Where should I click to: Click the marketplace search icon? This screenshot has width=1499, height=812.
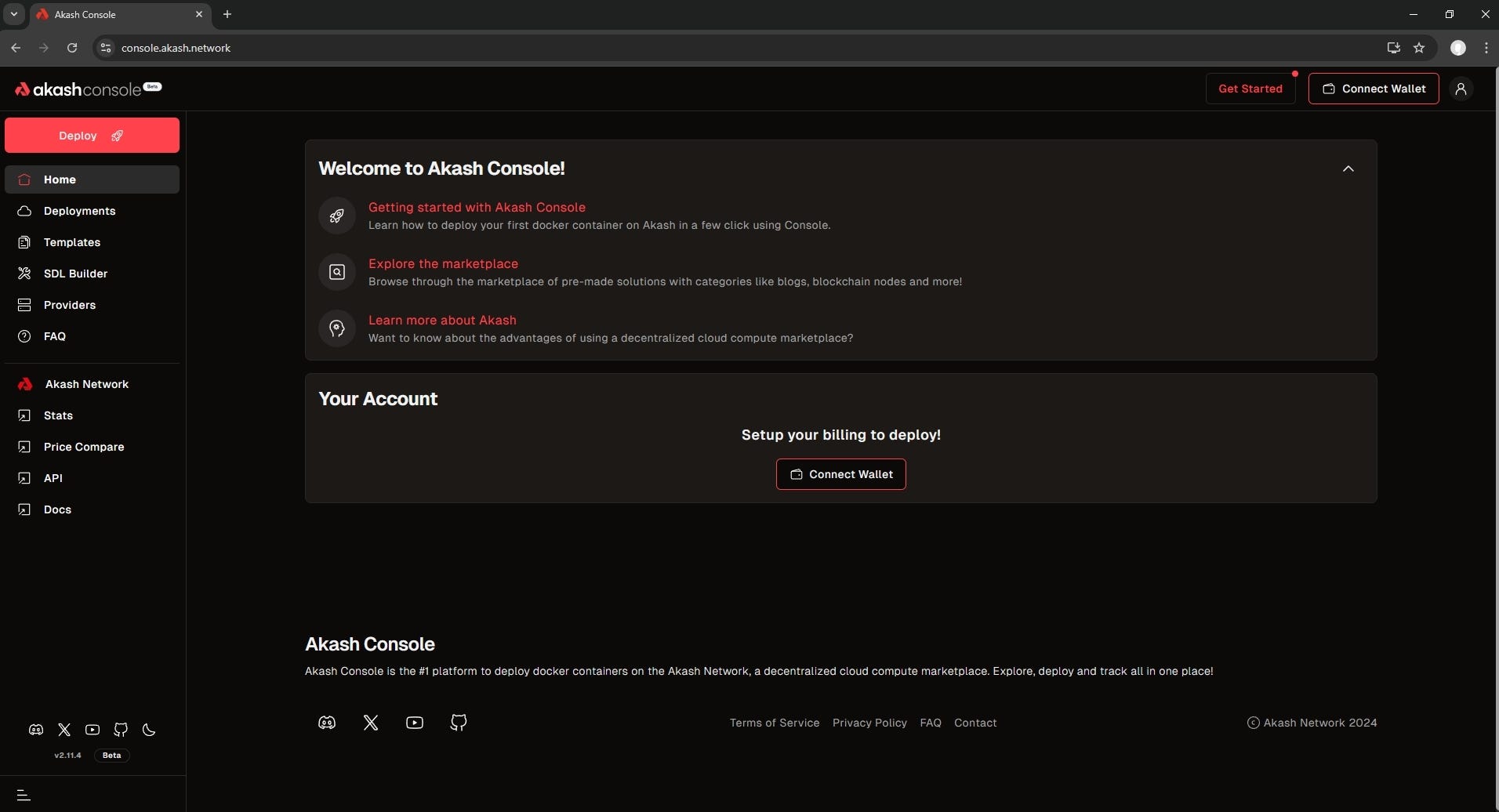[x=337, y=272]
